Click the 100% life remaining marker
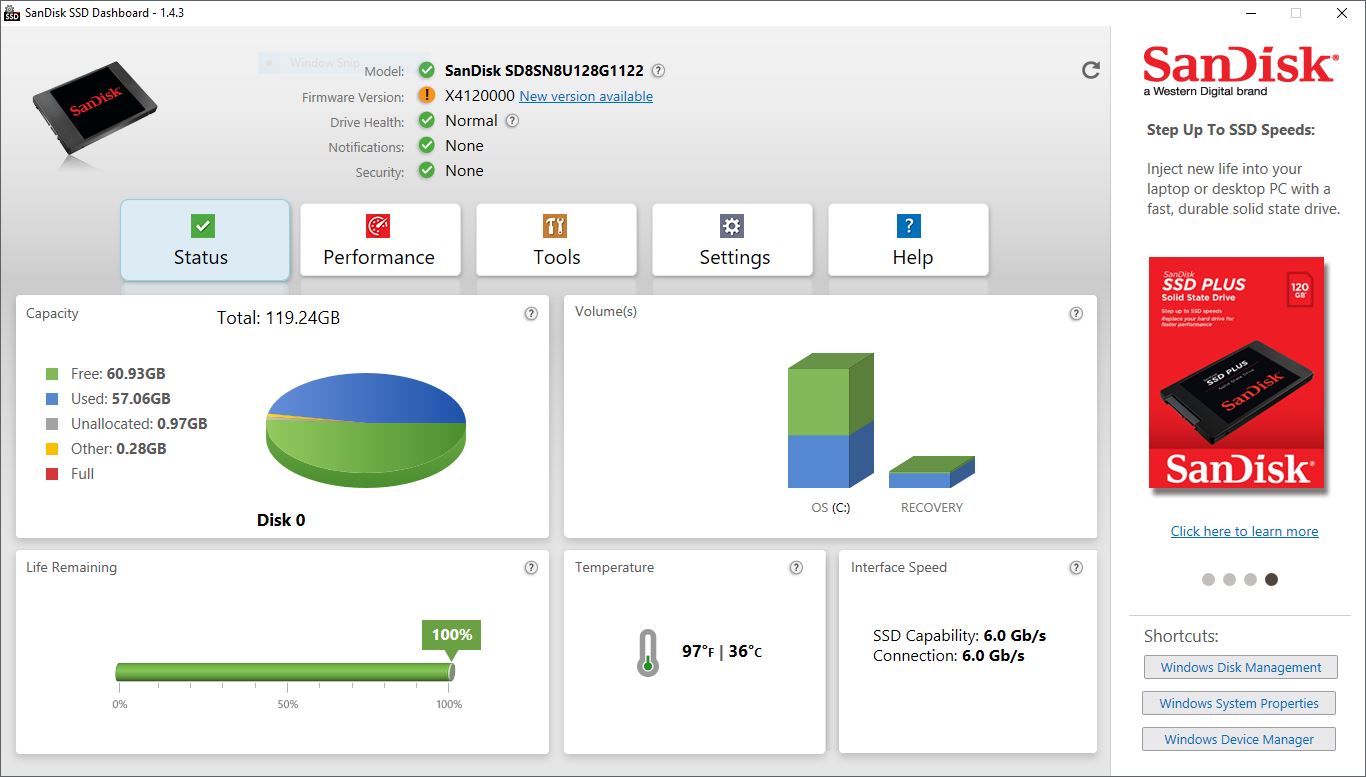The width and height of the screenshot is (1366, 777). point(451,635)
